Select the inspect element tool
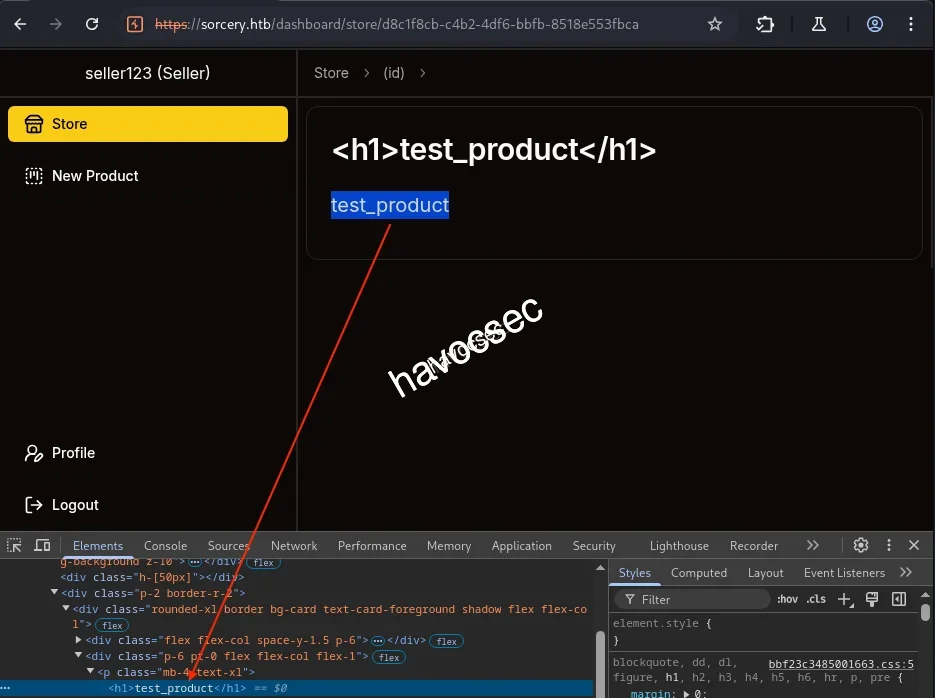Screen dimensions: 935x698 point(14,545)
